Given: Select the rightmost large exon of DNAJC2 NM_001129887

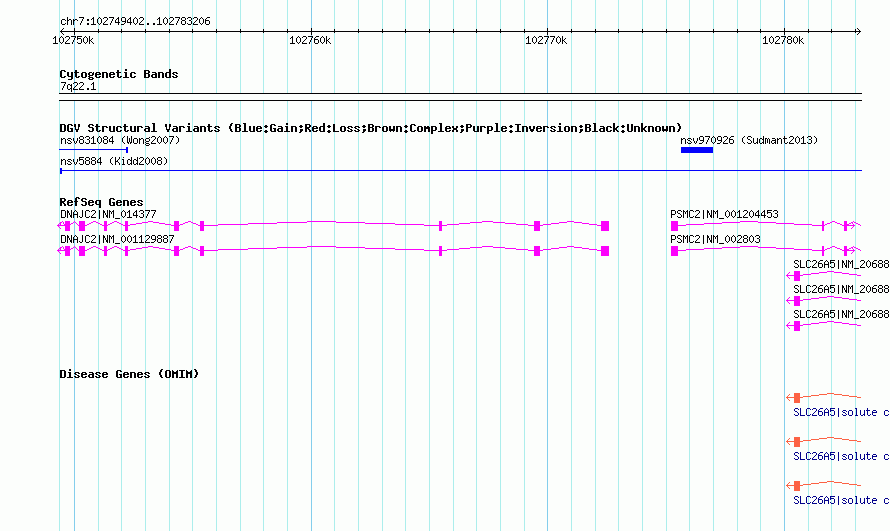Looking at the screenshot, I should [x=605, y=251].
